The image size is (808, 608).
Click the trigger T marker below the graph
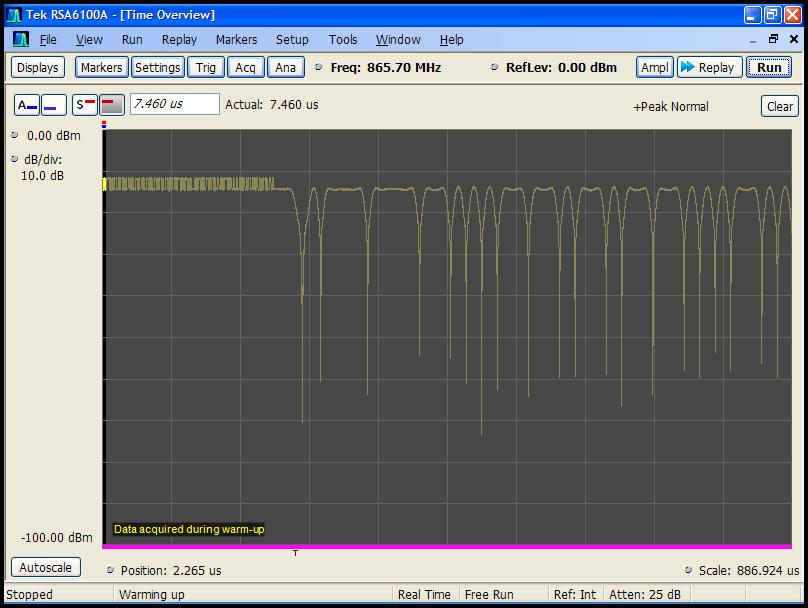(x=295, y=553)
